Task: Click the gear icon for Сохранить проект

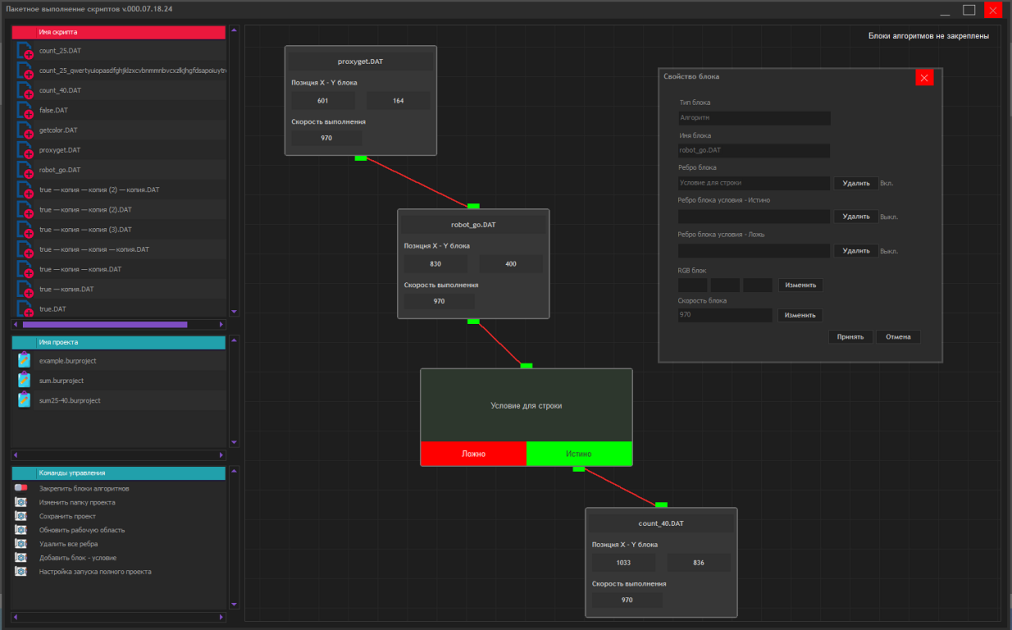Action: 21,516
